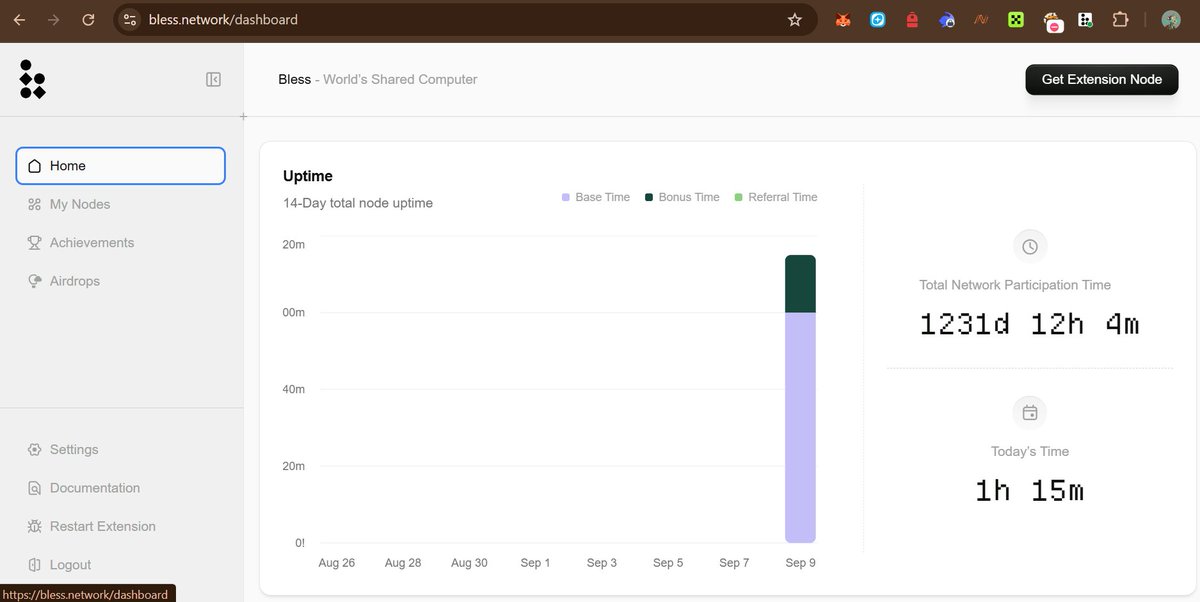Open the green square extension with black X pattern
Screen dimensions: 1200x602
[x=1016, y=19]
